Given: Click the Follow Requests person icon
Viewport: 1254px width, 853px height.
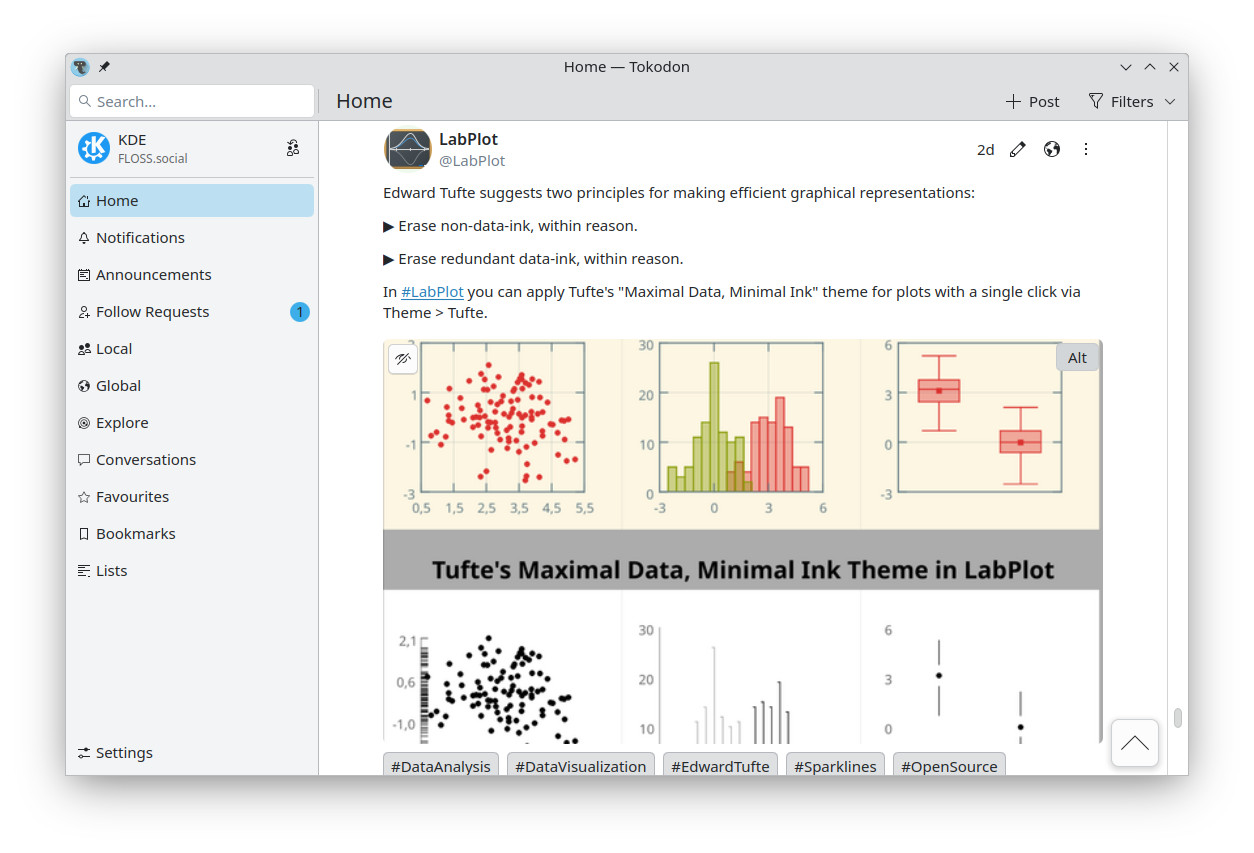Looking at the screenshot, I should coord(84,312).
